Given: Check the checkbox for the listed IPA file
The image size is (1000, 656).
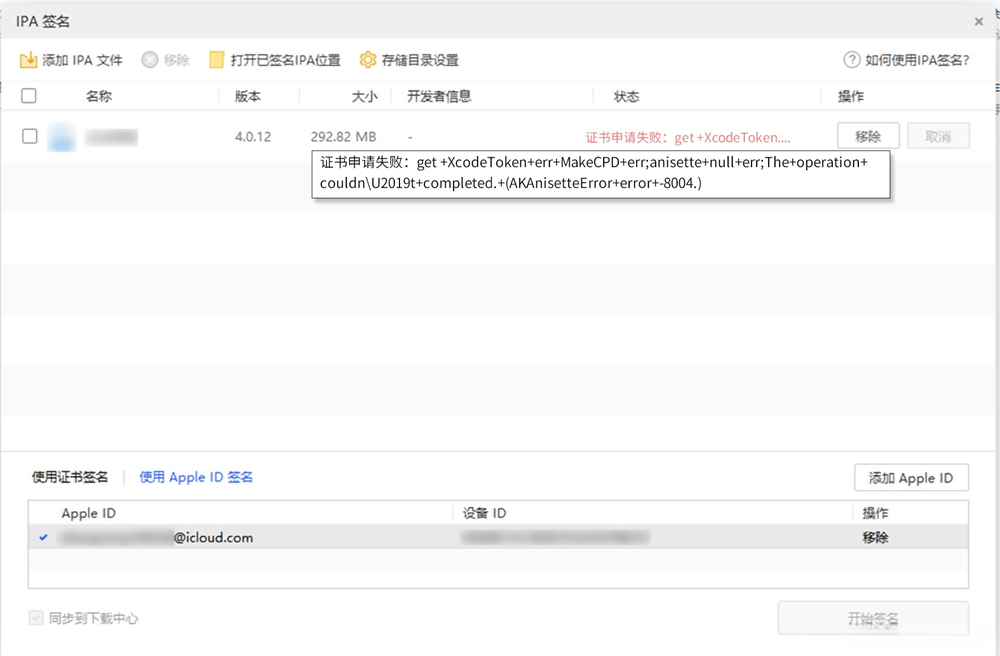Looking at the screenshot, I should pyautogui.click(x=29, y=136).
